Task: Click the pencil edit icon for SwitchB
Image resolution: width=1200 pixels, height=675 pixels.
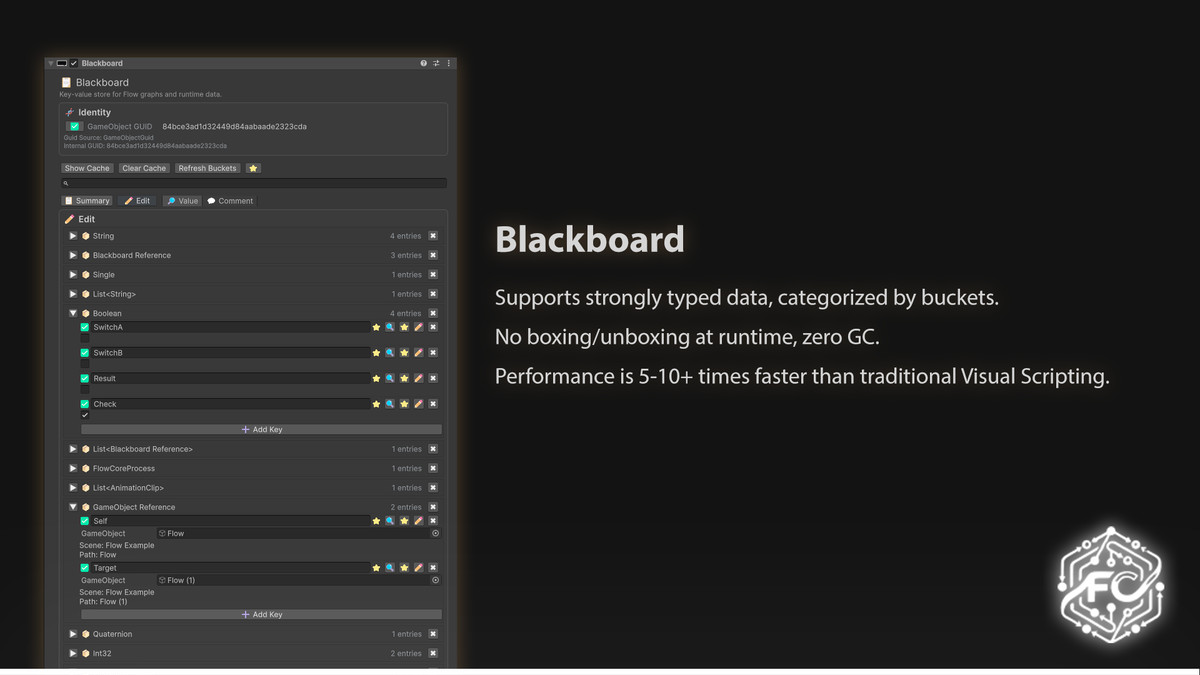Action: pos(418,353)
